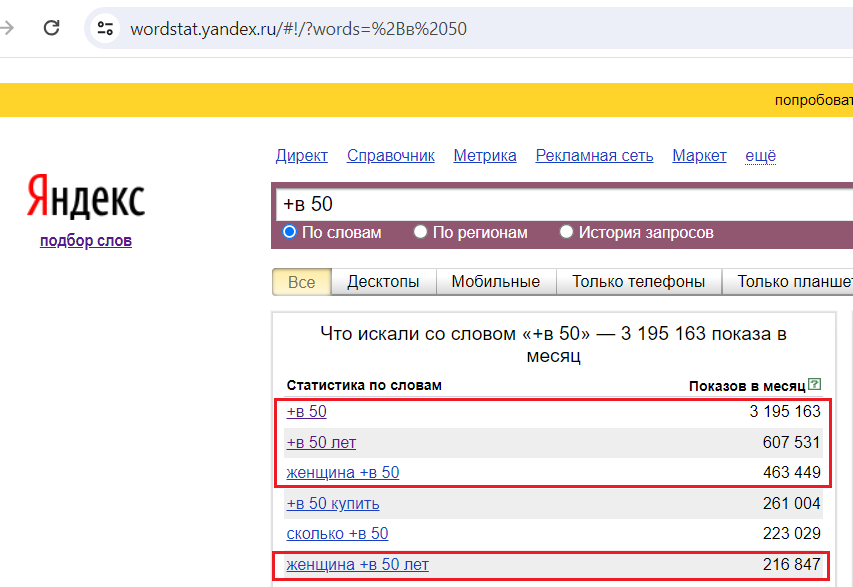Click the browser forward arrow
This screenshot has height=587, width=853.
click(x=6, y=28)
